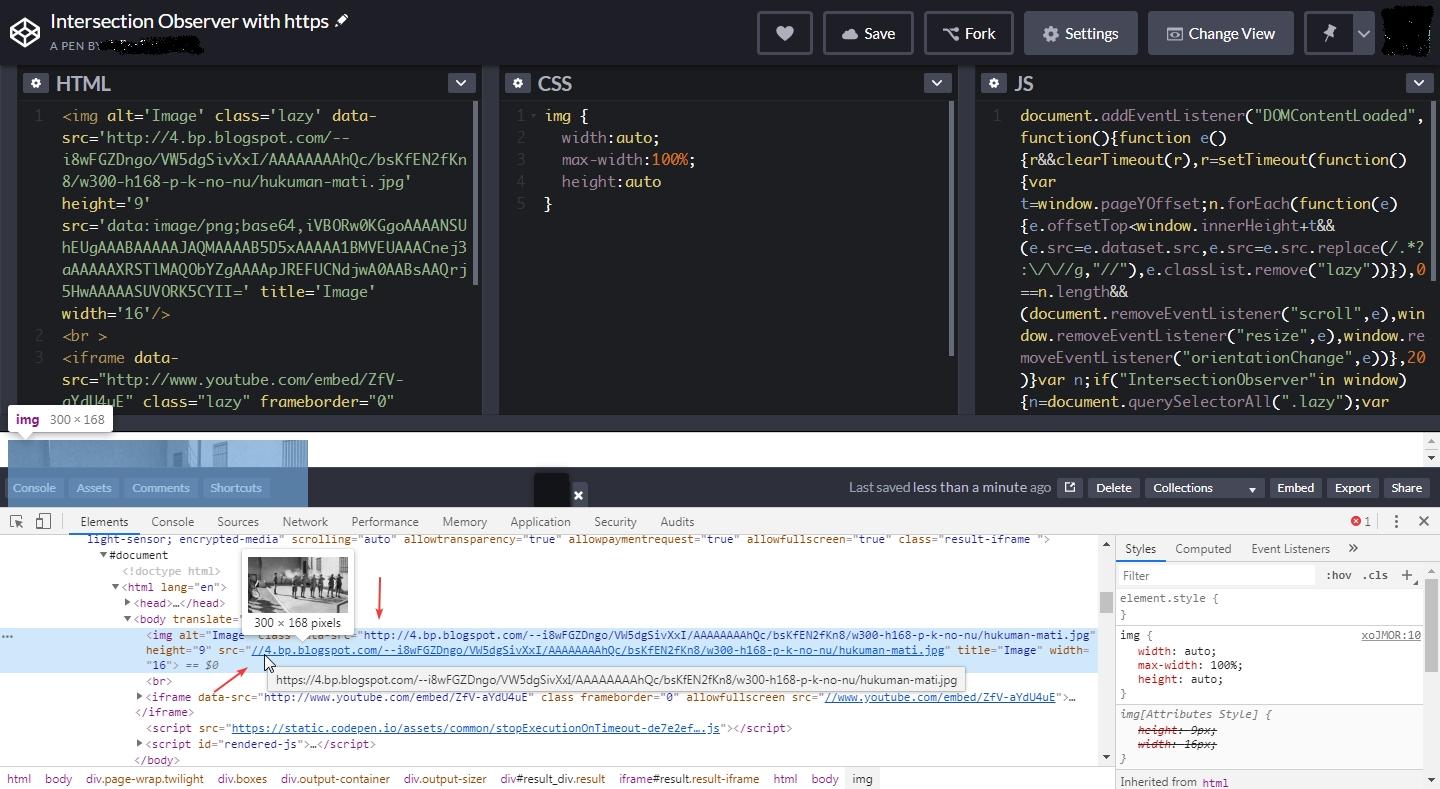Open the Comments button
The width and height of the screenshot is (1440, 789).
point(161,488)
